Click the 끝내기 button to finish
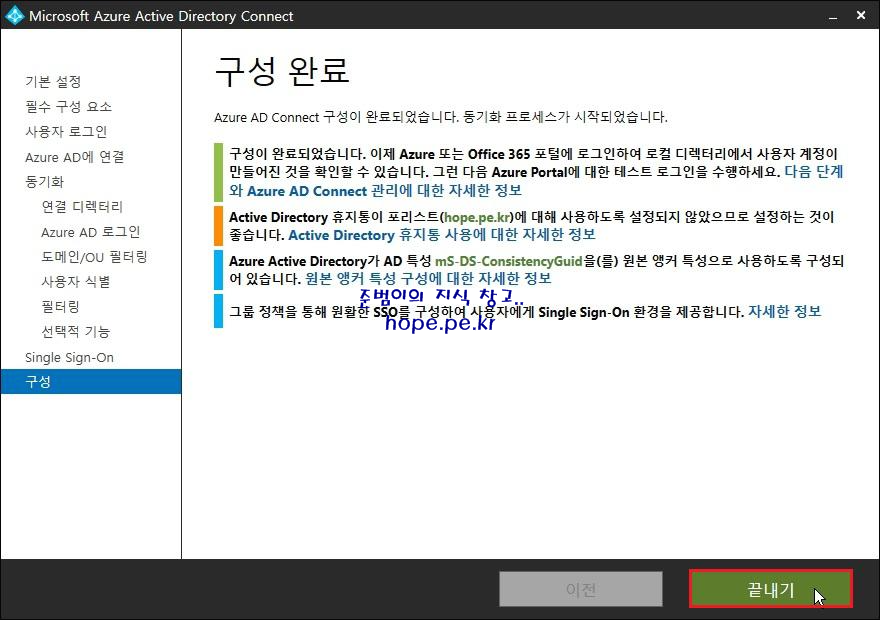 [771, 589]
